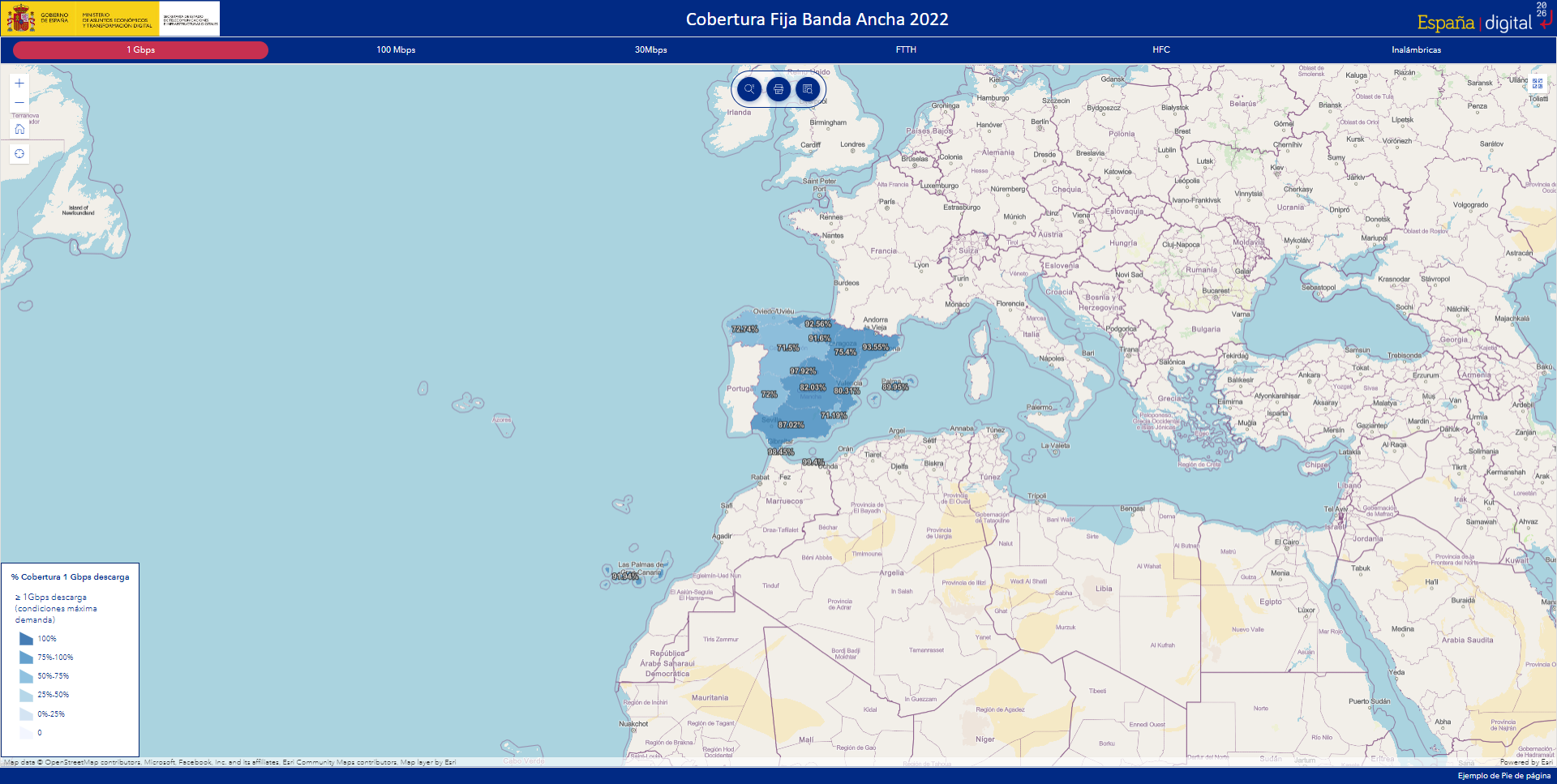The width and height of the screenshot is (1557, 784).
Task: Click the 75%-100% legend color swatch
Action: click(x=26, y=658)
